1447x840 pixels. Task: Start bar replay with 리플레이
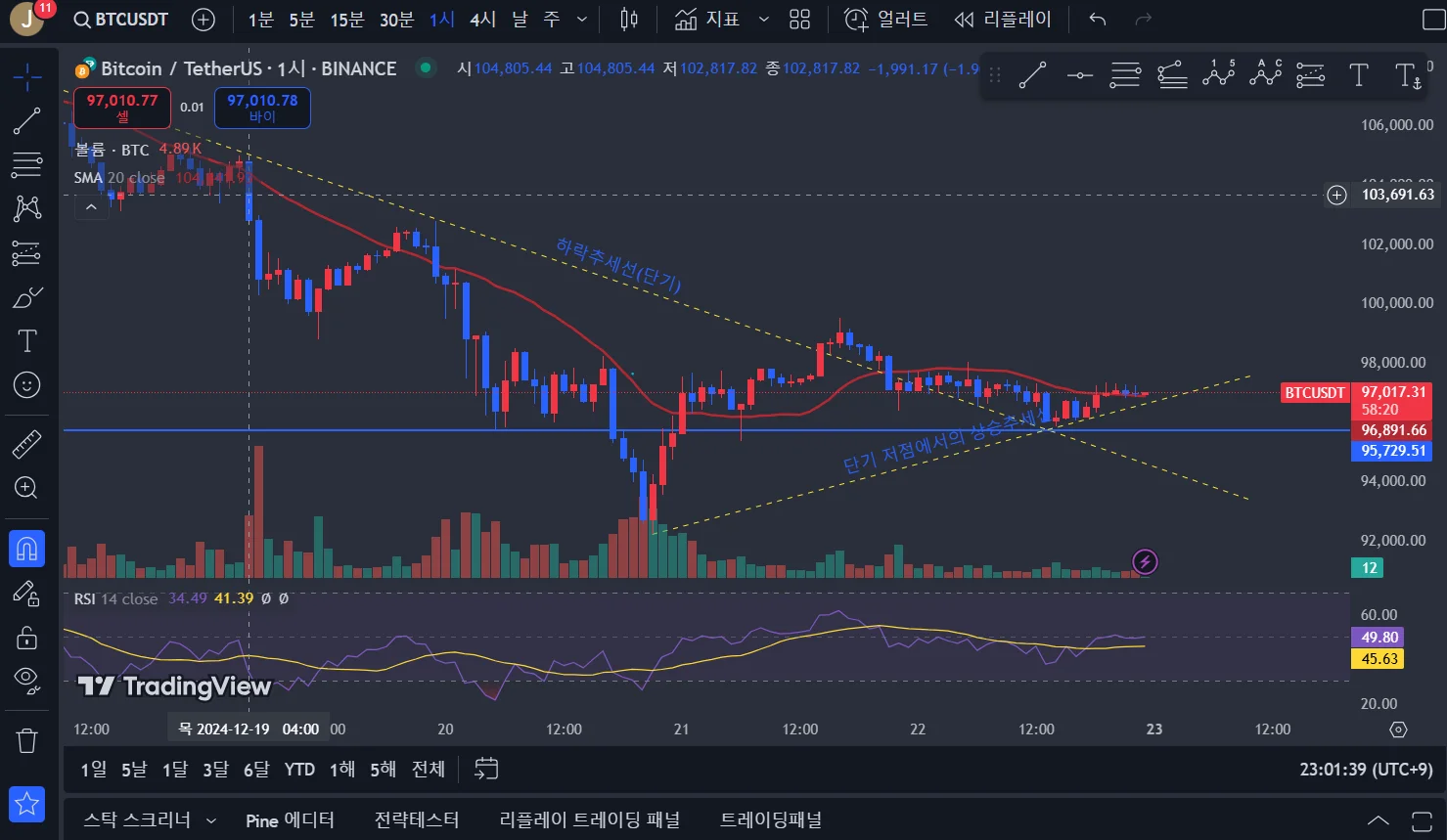tap(1002, 20)
